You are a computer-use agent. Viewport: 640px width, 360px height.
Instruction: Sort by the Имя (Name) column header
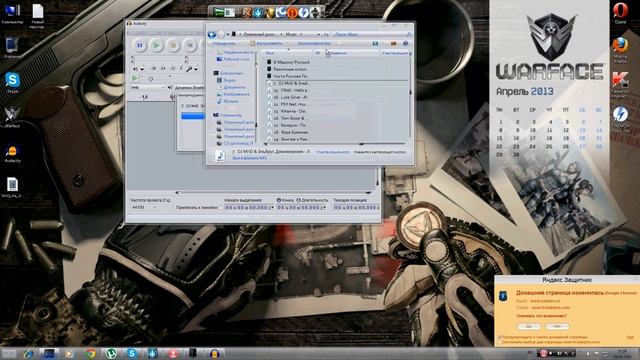click(287, 53)
